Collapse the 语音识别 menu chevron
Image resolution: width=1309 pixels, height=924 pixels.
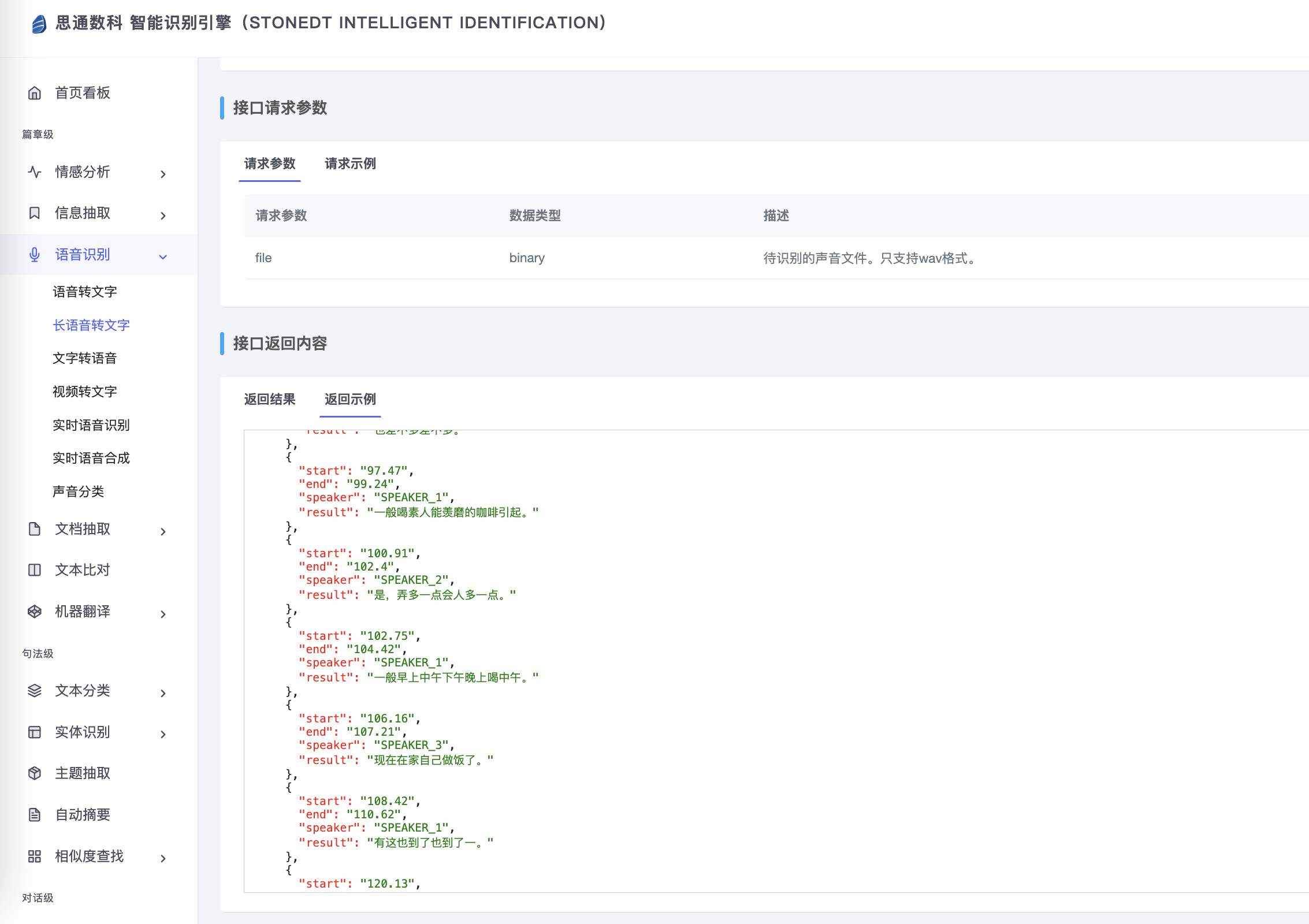coord(163,257)
